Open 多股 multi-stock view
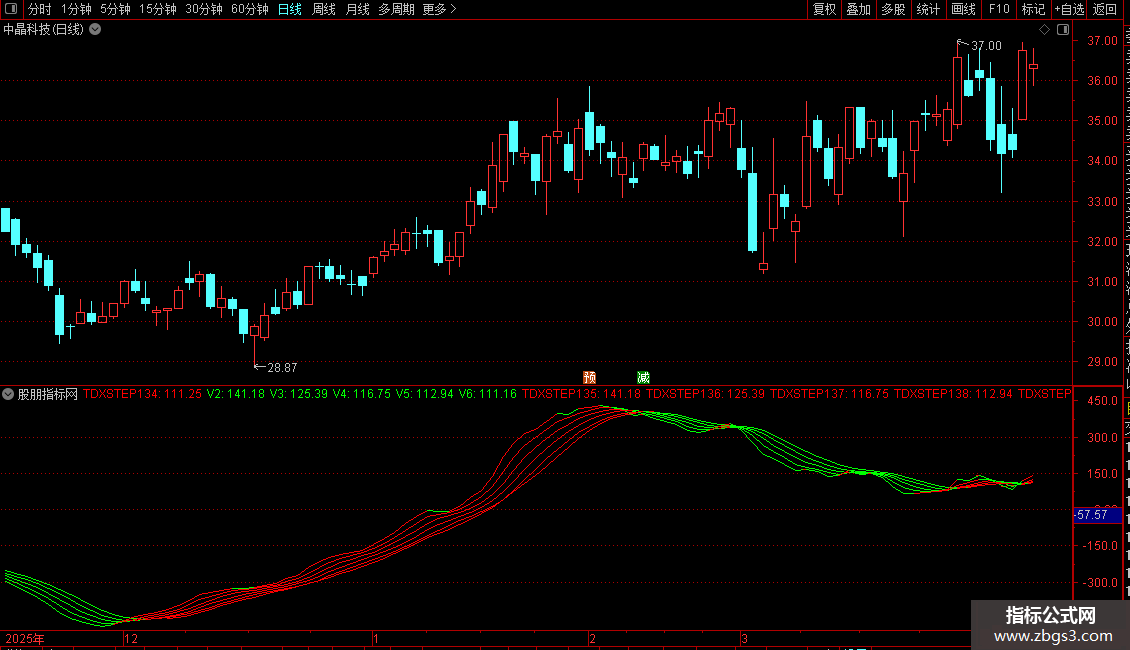 click(894, 9)
